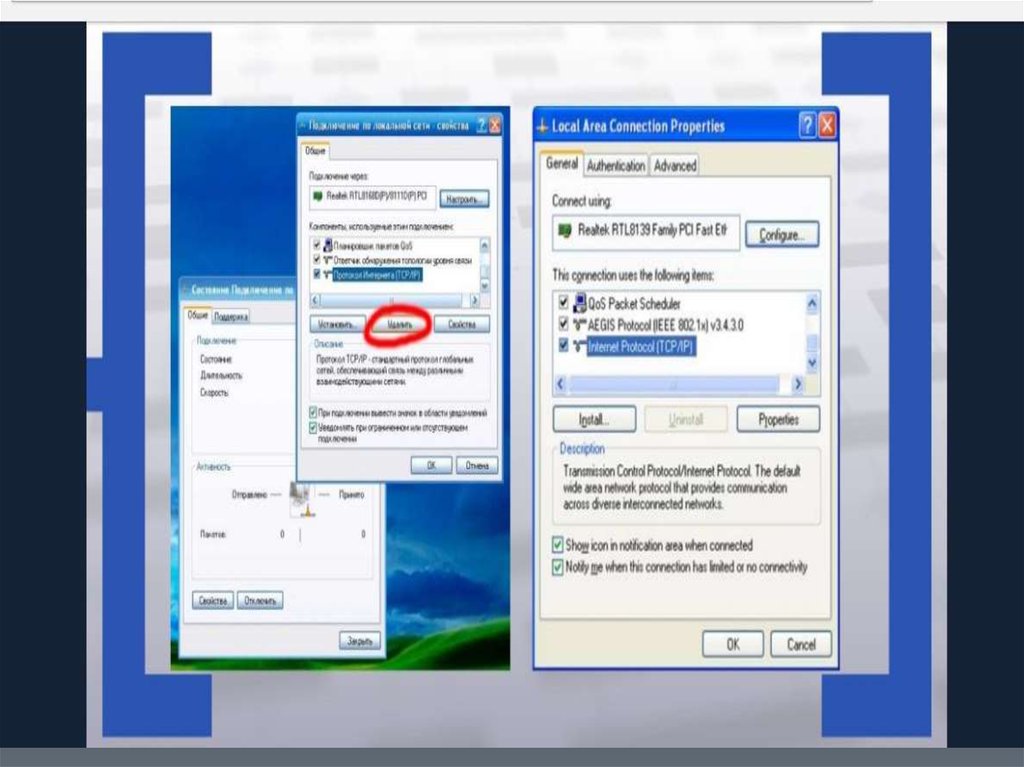Click right arrow of horizontal items scrollbar
The width and height of the screenshot is (1024, 767).
[797, 384]
